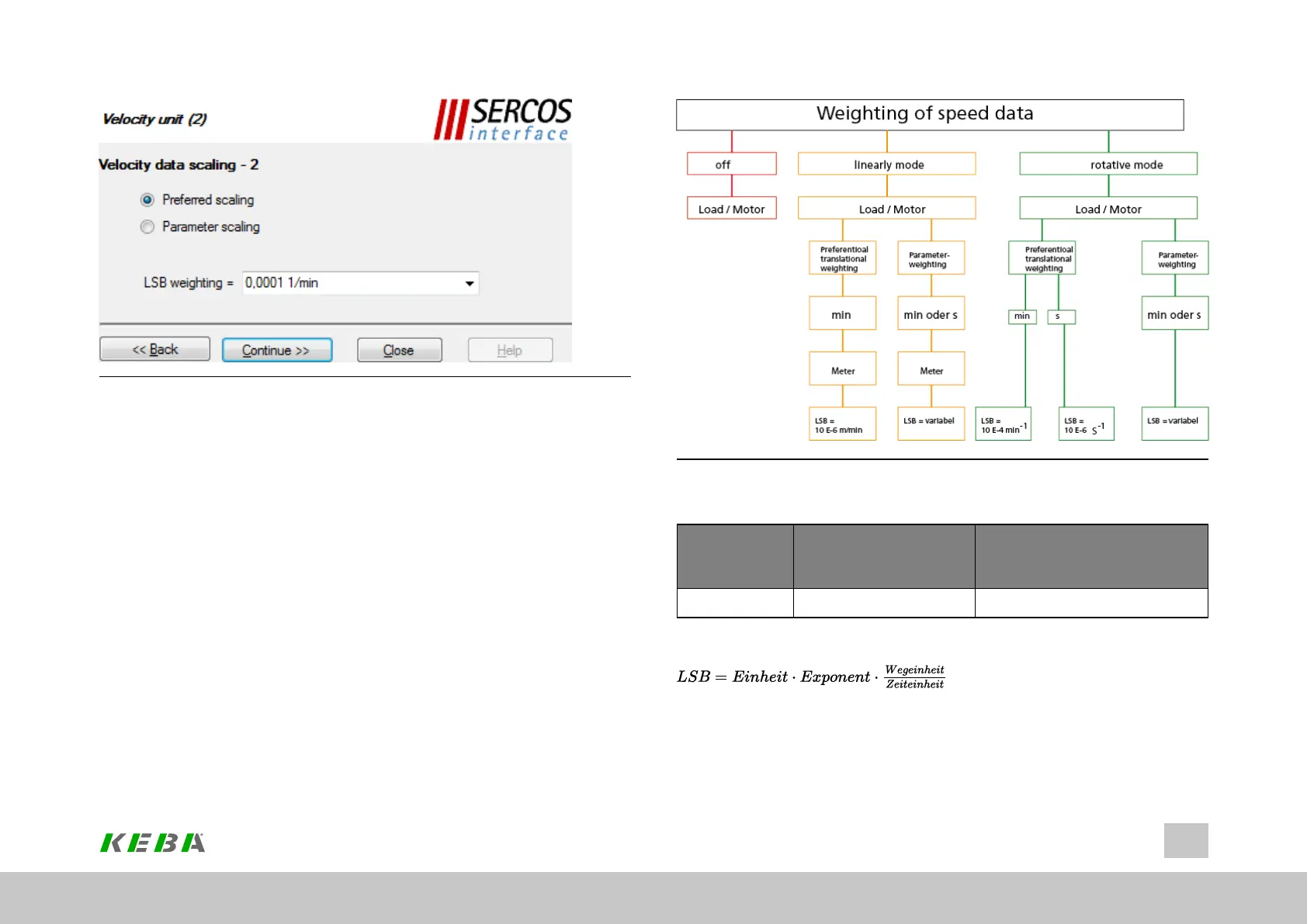Click the green 'Preferentioal translational weighting' box
The height and width of the screenshot is (924, 1307).
point(1042,258)
